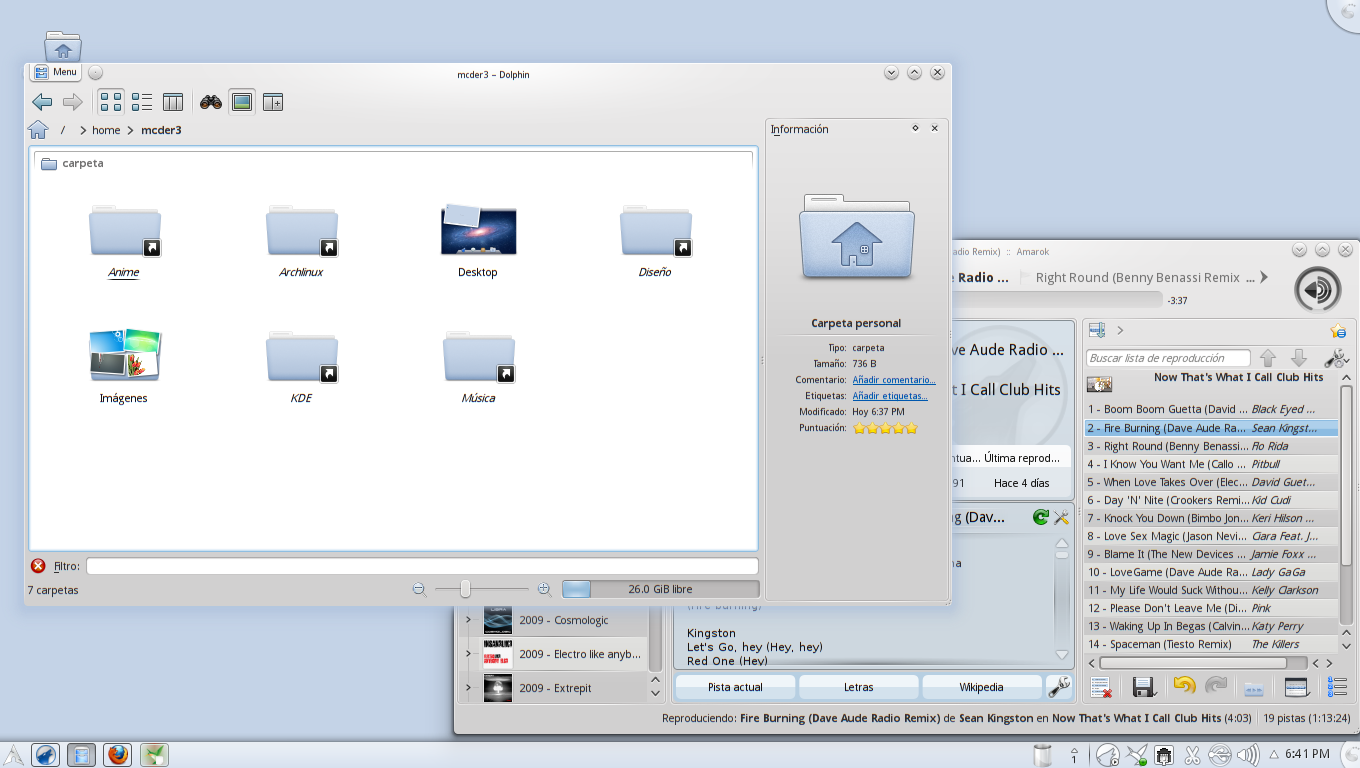Image resolution: width=1360 pixels, height=768 pixels.
Task: Open the Dolphin Menu button
Action: click(x=55, y=72)
